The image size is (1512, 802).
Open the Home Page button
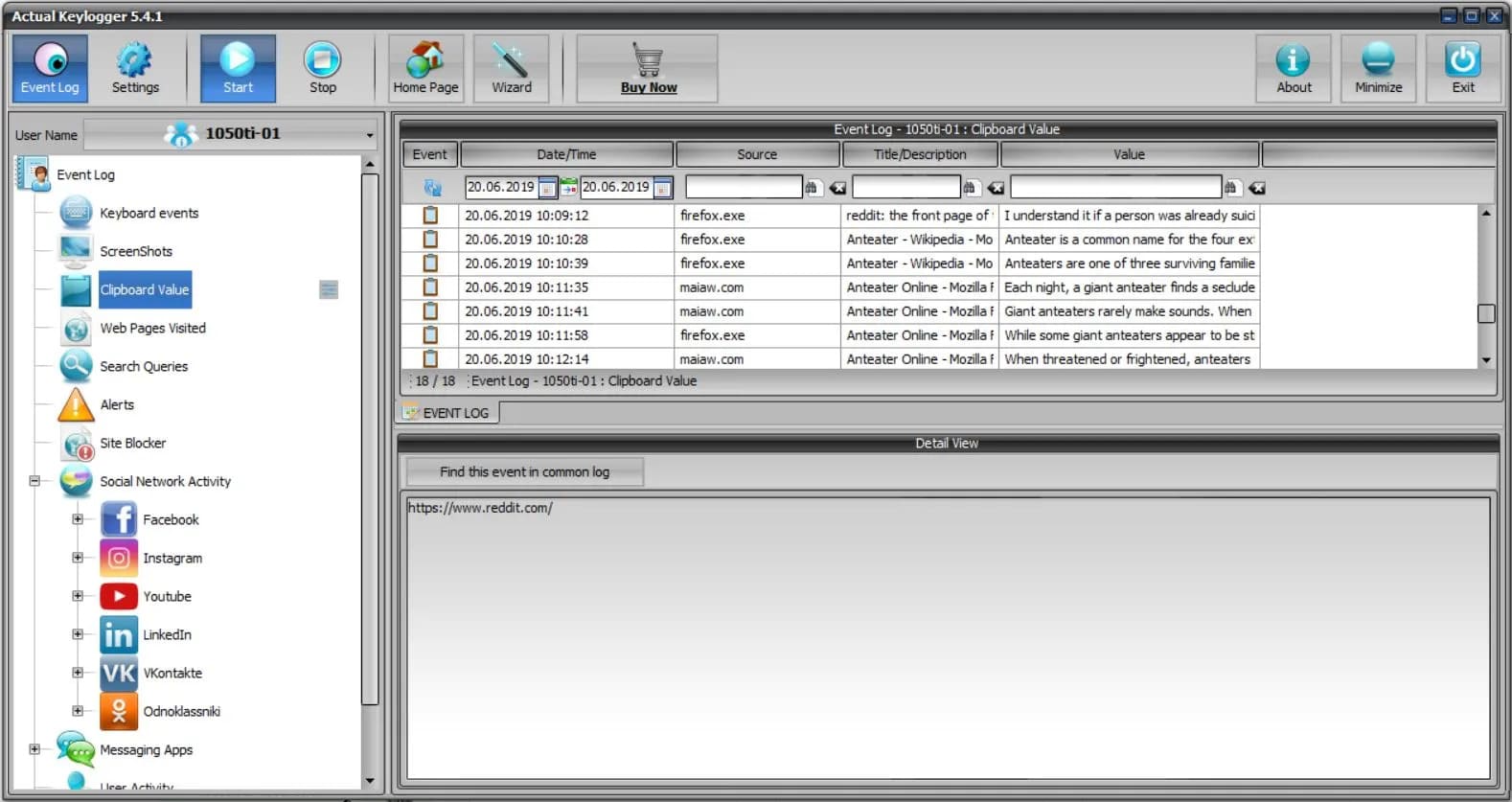click(425, 69)
